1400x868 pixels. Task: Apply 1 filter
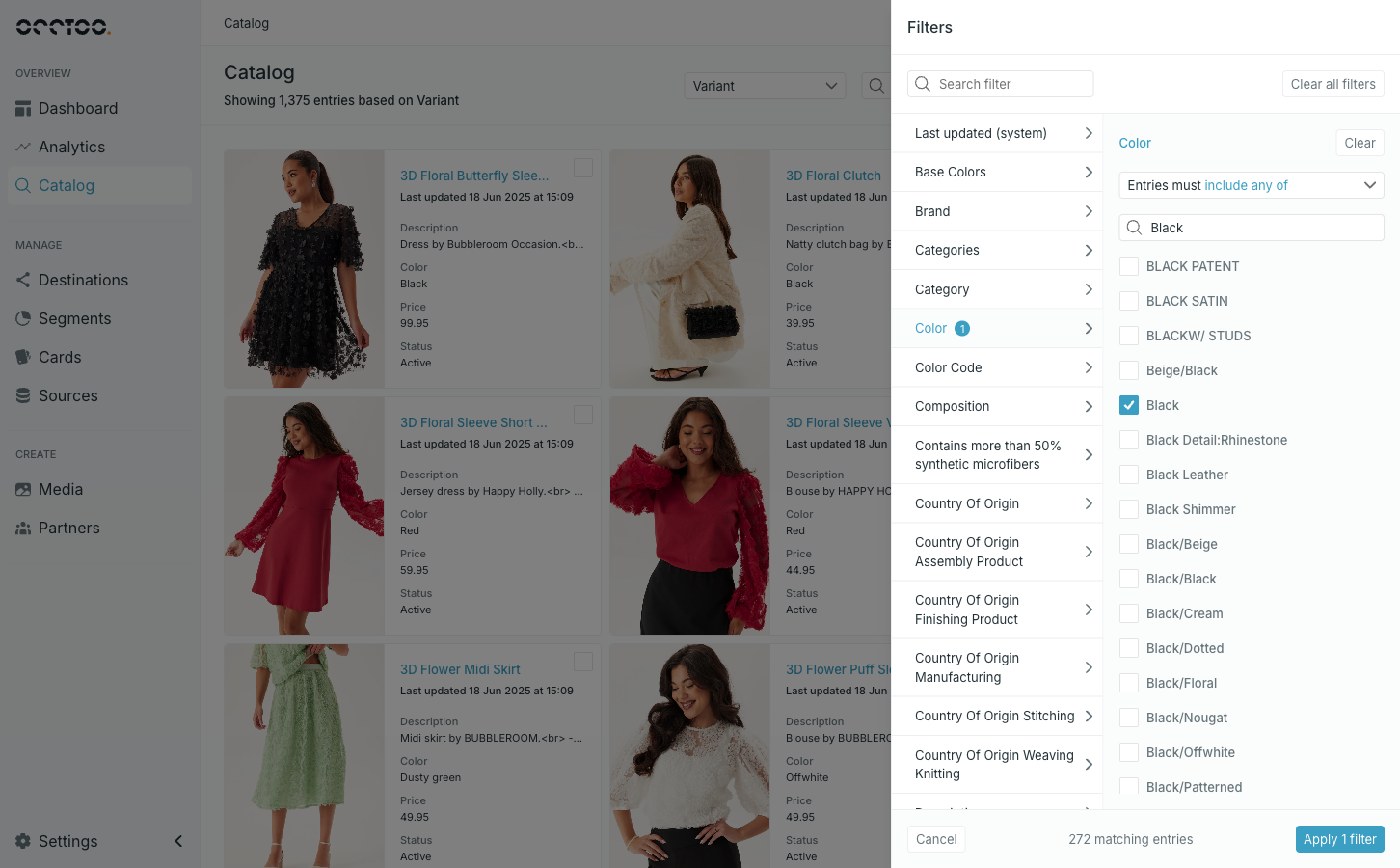point(1339,839)
